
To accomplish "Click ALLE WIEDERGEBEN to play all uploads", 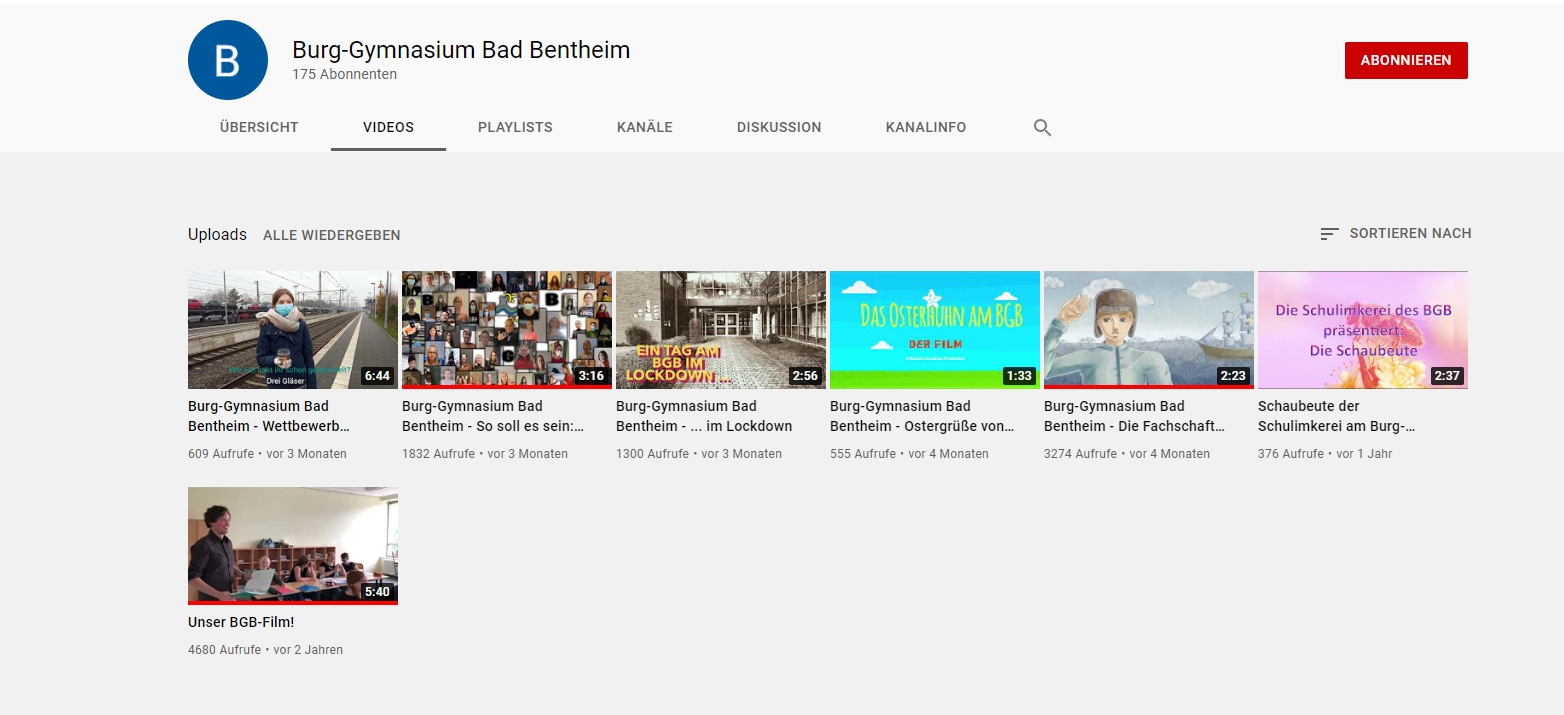I will [332, 236].
